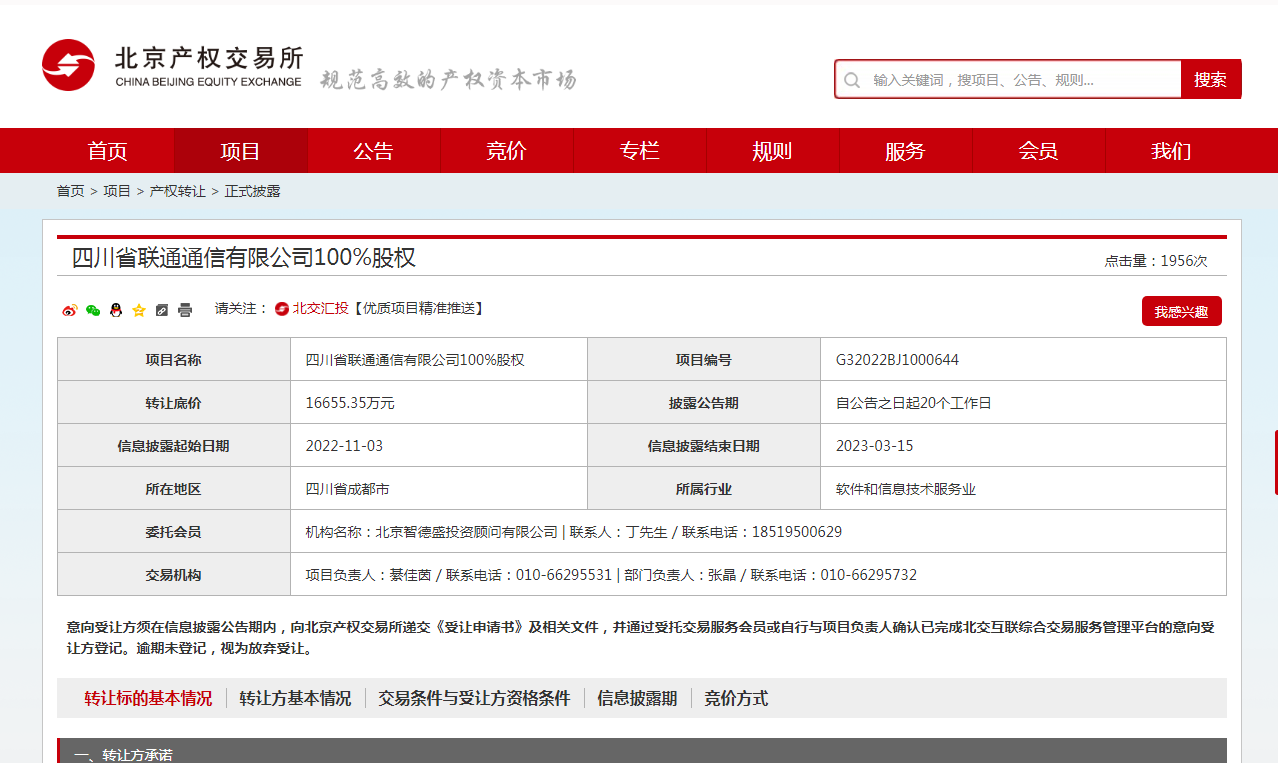Open the 服务 nav menu
The width and height of the screenshot is (1278, 763).
906,151
